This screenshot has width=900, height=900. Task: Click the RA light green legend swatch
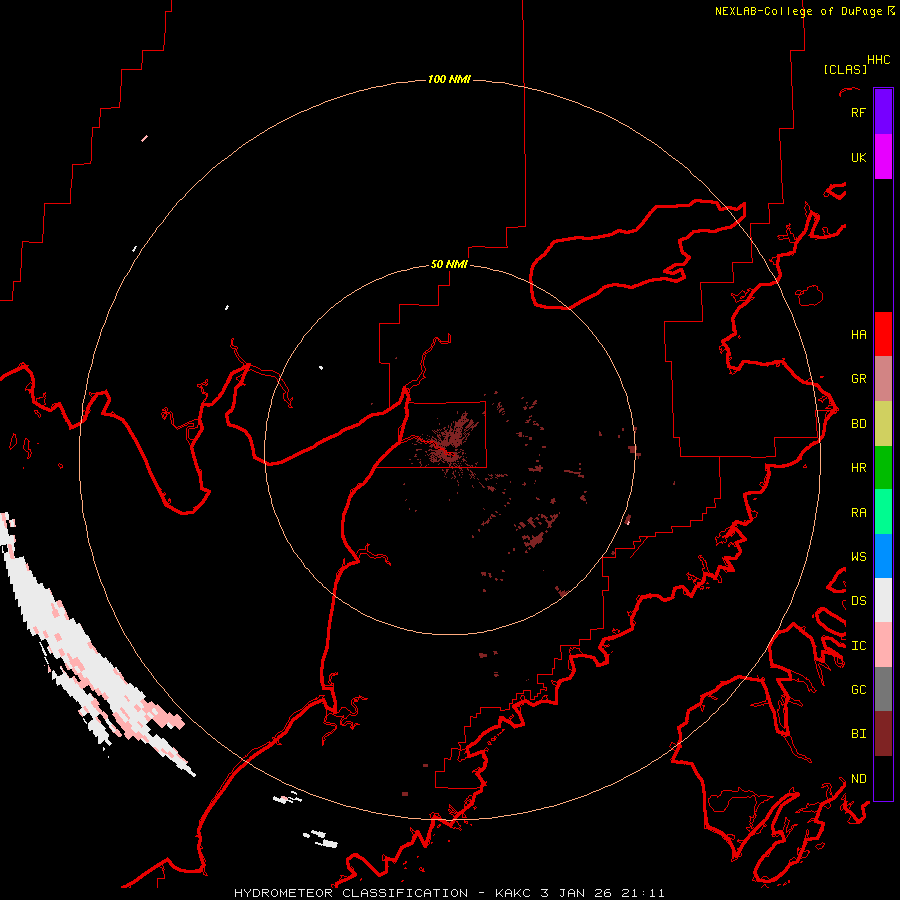tap(883, 512)
